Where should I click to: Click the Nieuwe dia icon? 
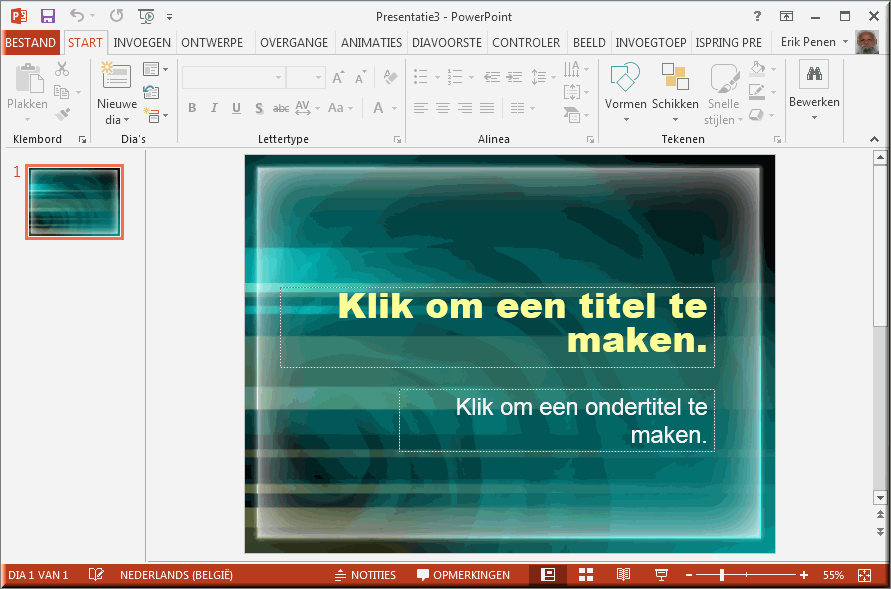115,74
